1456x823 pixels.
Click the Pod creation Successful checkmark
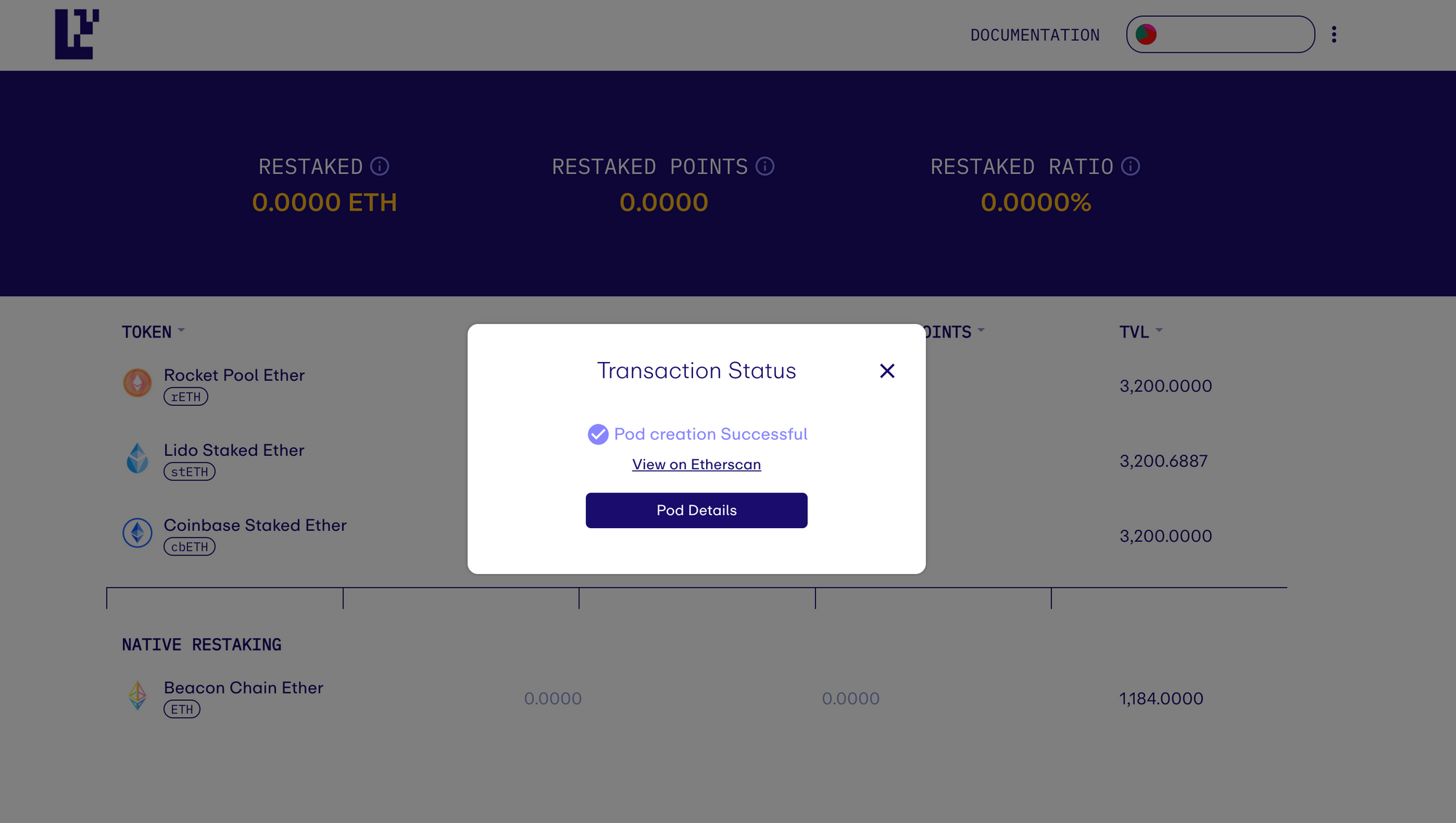(598, 434)
